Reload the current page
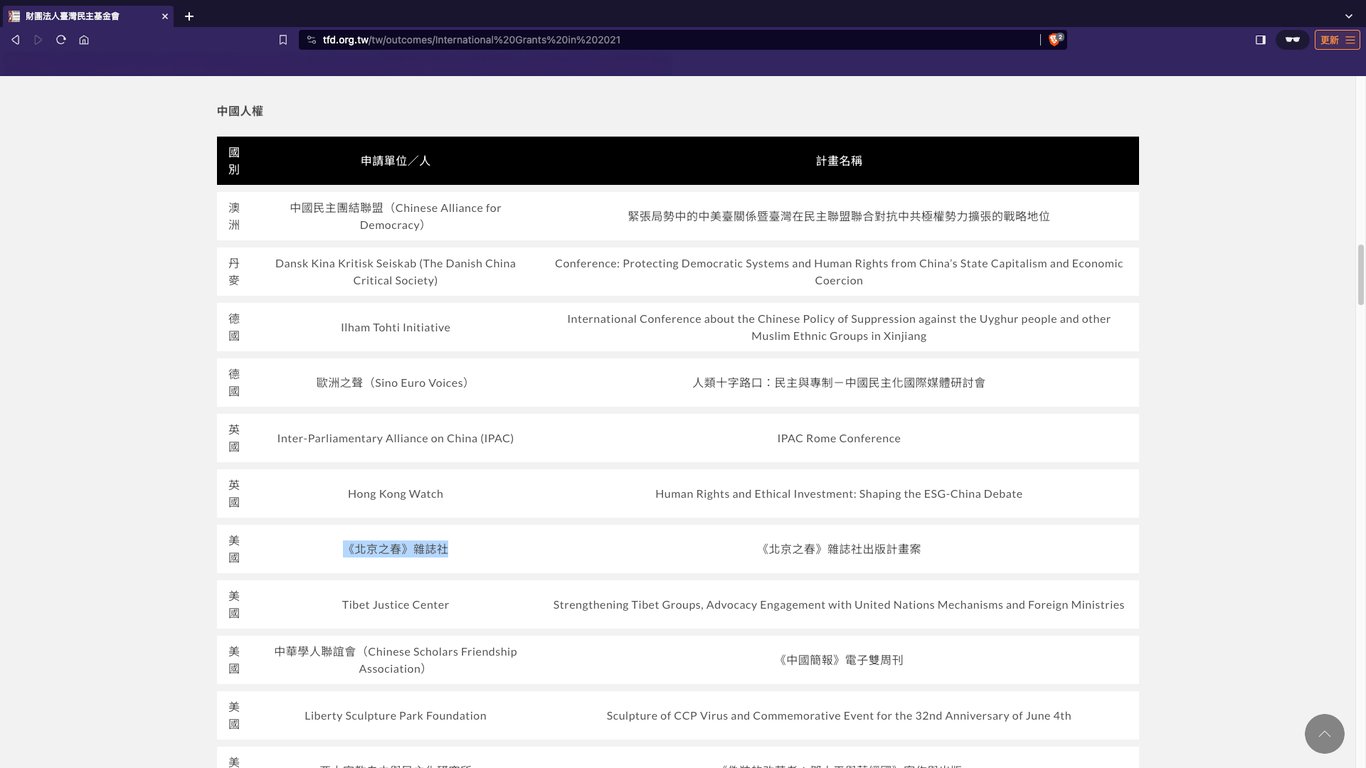 (x=61, y=40)
